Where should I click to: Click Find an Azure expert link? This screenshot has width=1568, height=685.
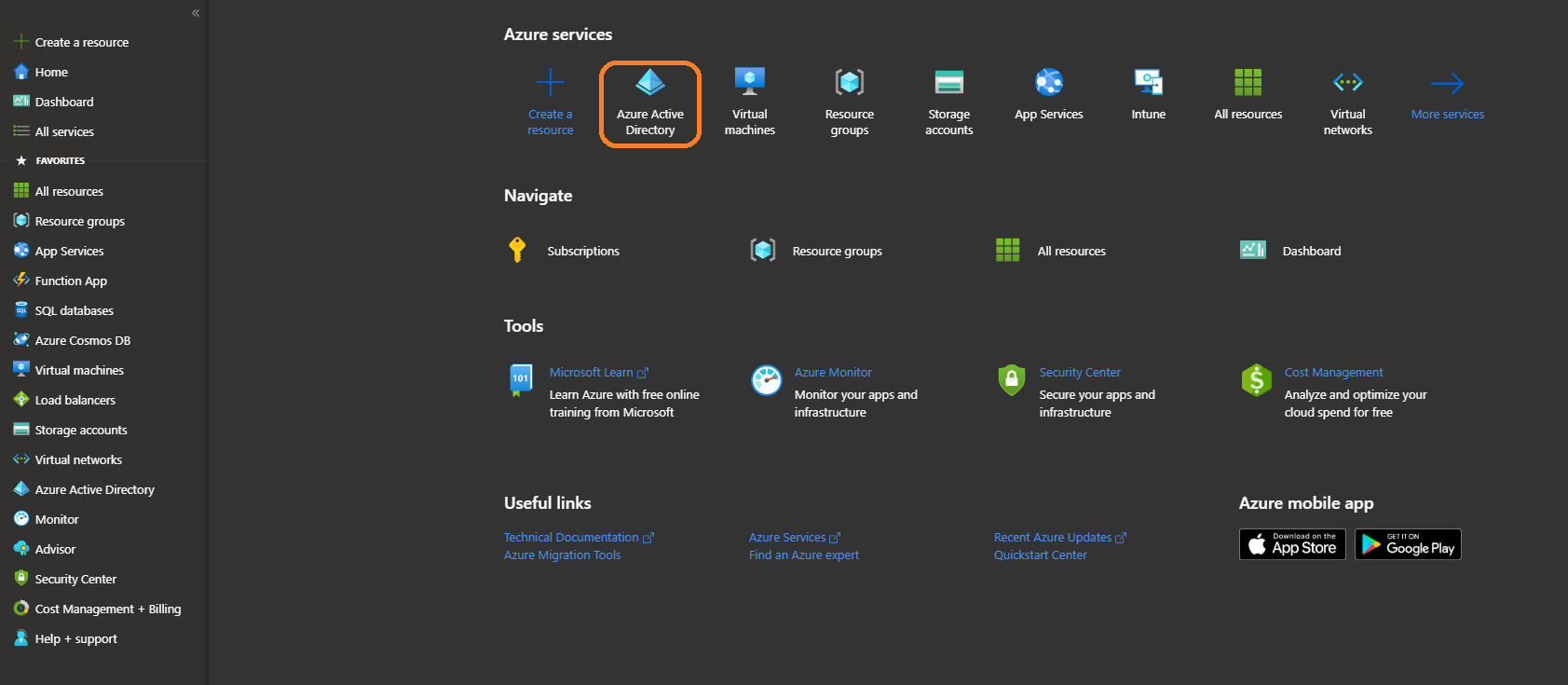pos(804,555)
